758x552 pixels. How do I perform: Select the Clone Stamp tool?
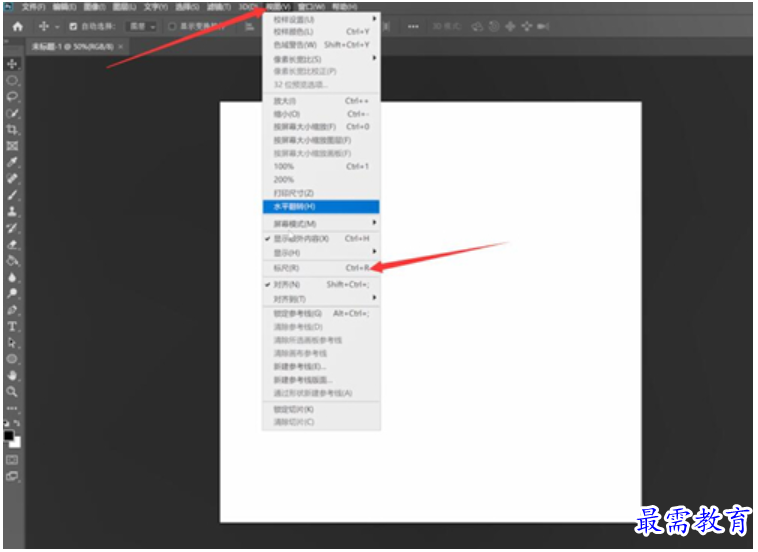[12, 211]
